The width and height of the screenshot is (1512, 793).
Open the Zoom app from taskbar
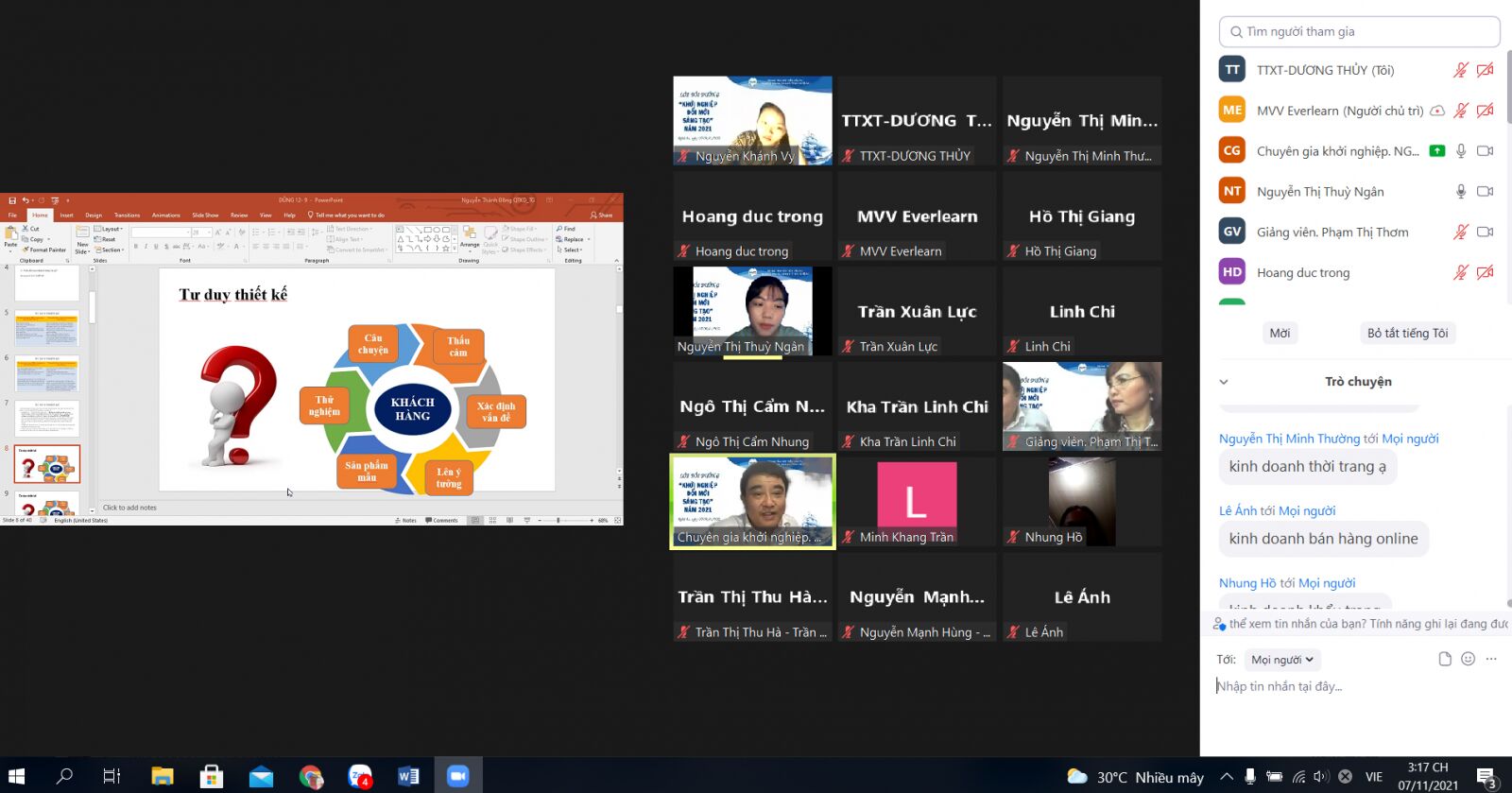(x=458, y=776)
